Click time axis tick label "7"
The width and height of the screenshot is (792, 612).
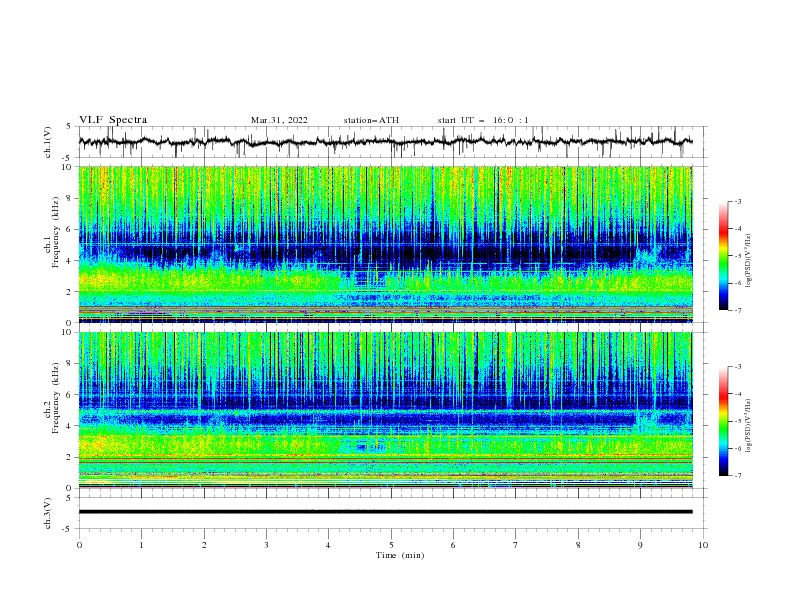pos(516,545)
